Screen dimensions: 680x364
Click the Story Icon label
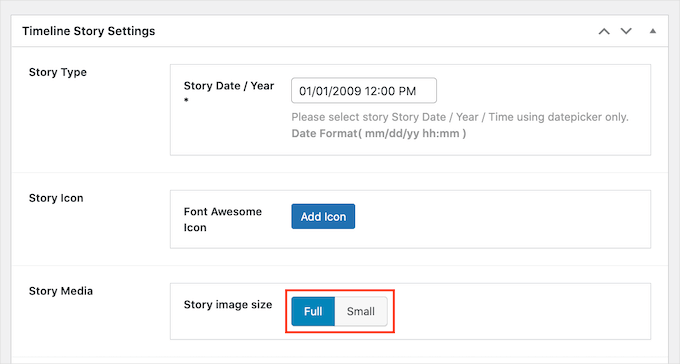[x=56, y=198]
